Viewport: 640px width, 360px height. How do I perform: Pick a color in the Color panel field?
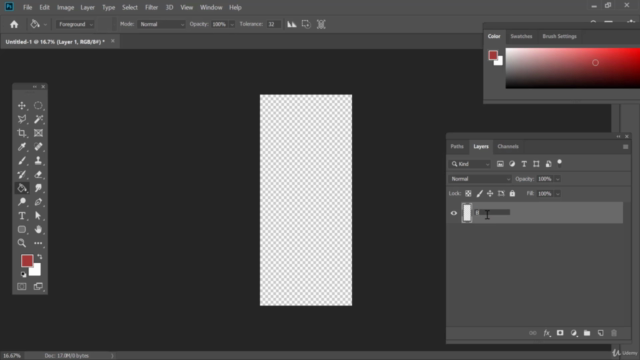[x=573, y=68]
